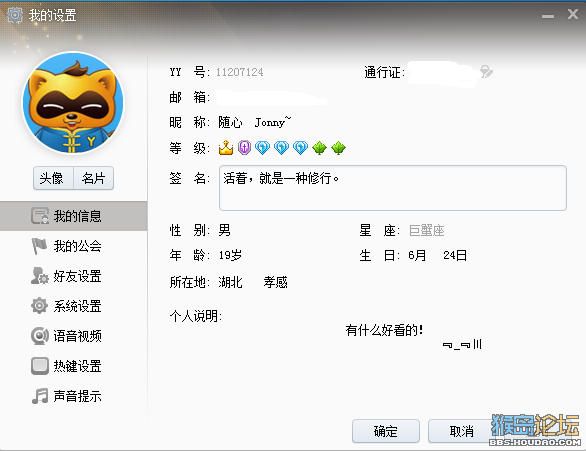This screenshot has width=586, height=451.
Task: Open the 年龄 age value 19岁
Action: (230, 255)
